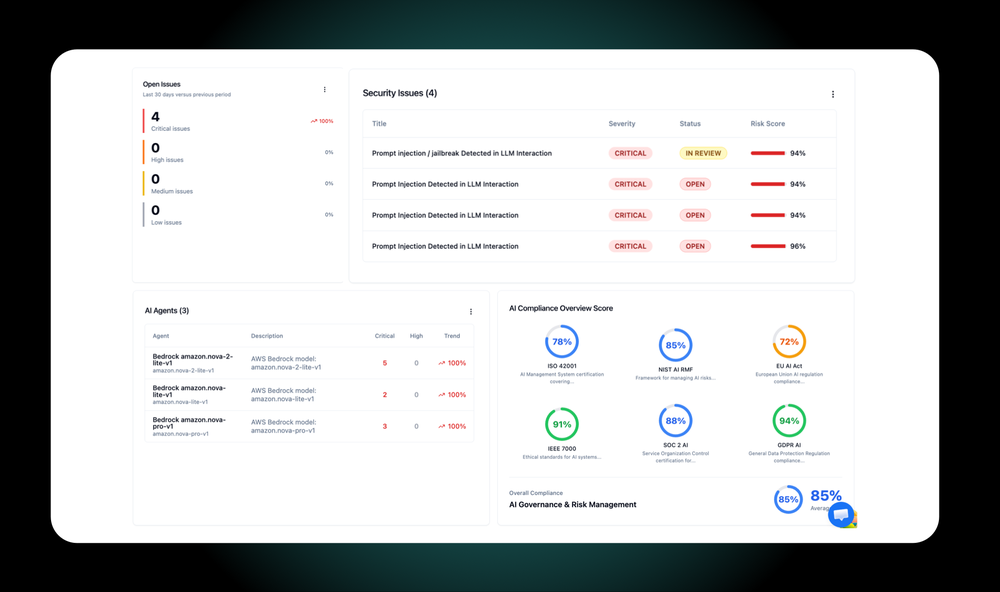Open the blue chat support bubble
1000x592 pixels.
point(841,514)
